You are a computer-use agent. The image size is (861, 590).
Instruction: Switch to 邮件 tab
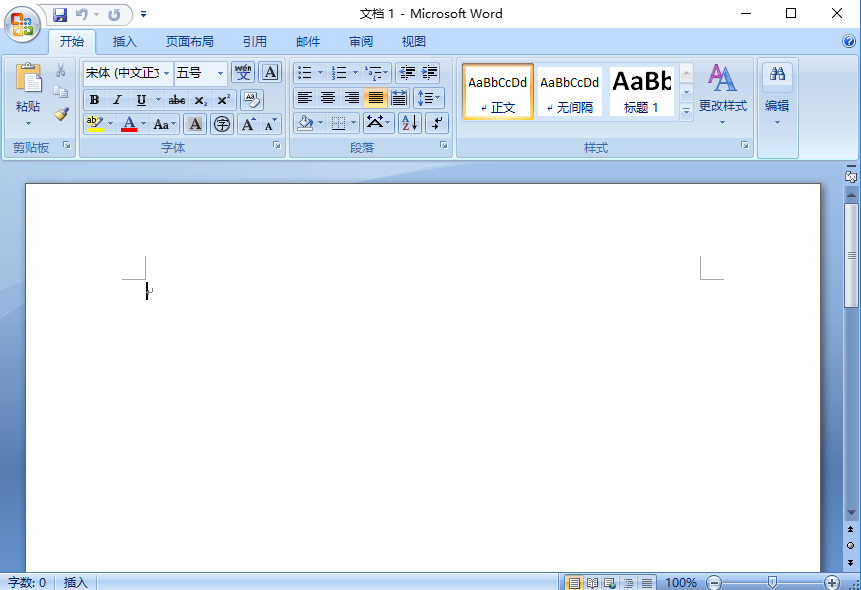pos(308,42)
